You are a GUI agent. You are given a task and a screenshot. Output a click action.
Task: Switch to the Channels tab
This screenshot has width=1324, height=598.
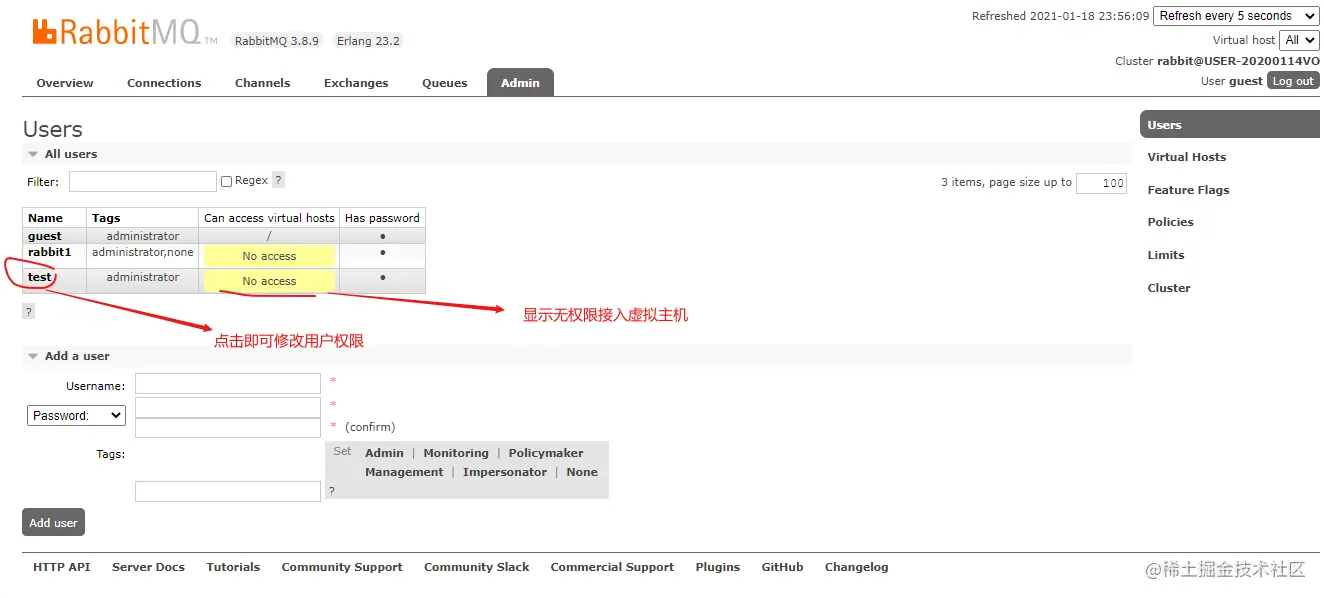(262, 83)
